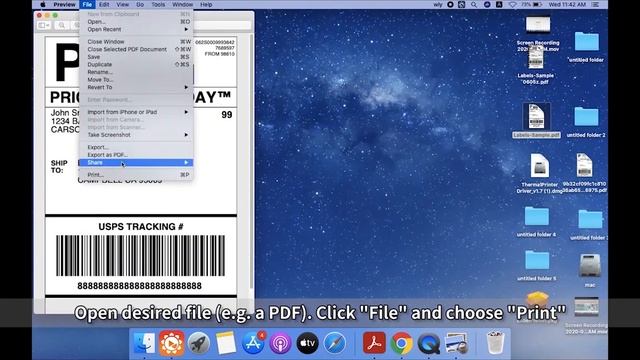Open the Apple menu
640x360 pixels.
pyautogui.click(x=43, y=4)
